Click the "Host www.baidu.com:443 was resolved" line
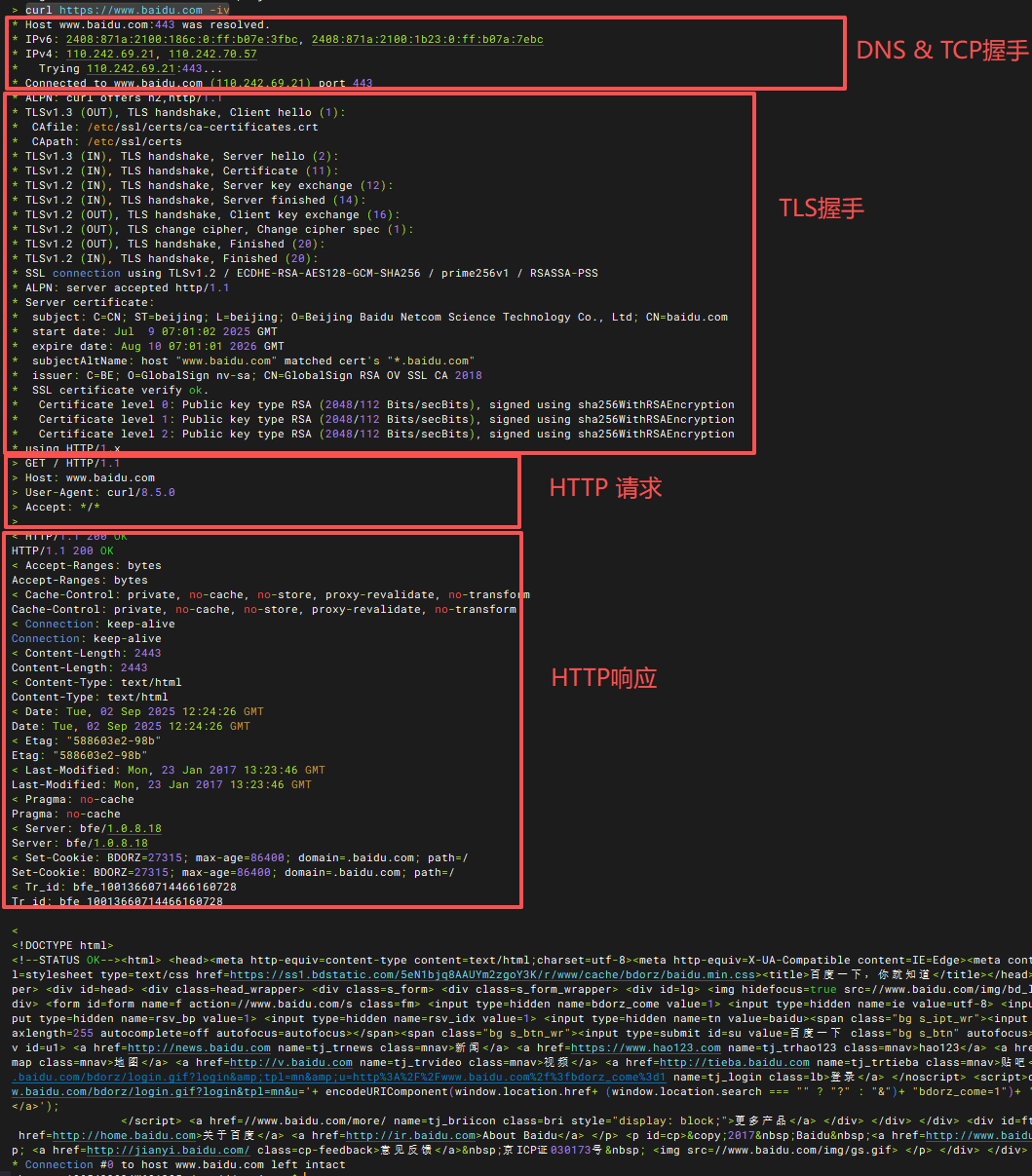1032x1176 pixels. click(141, 24)
